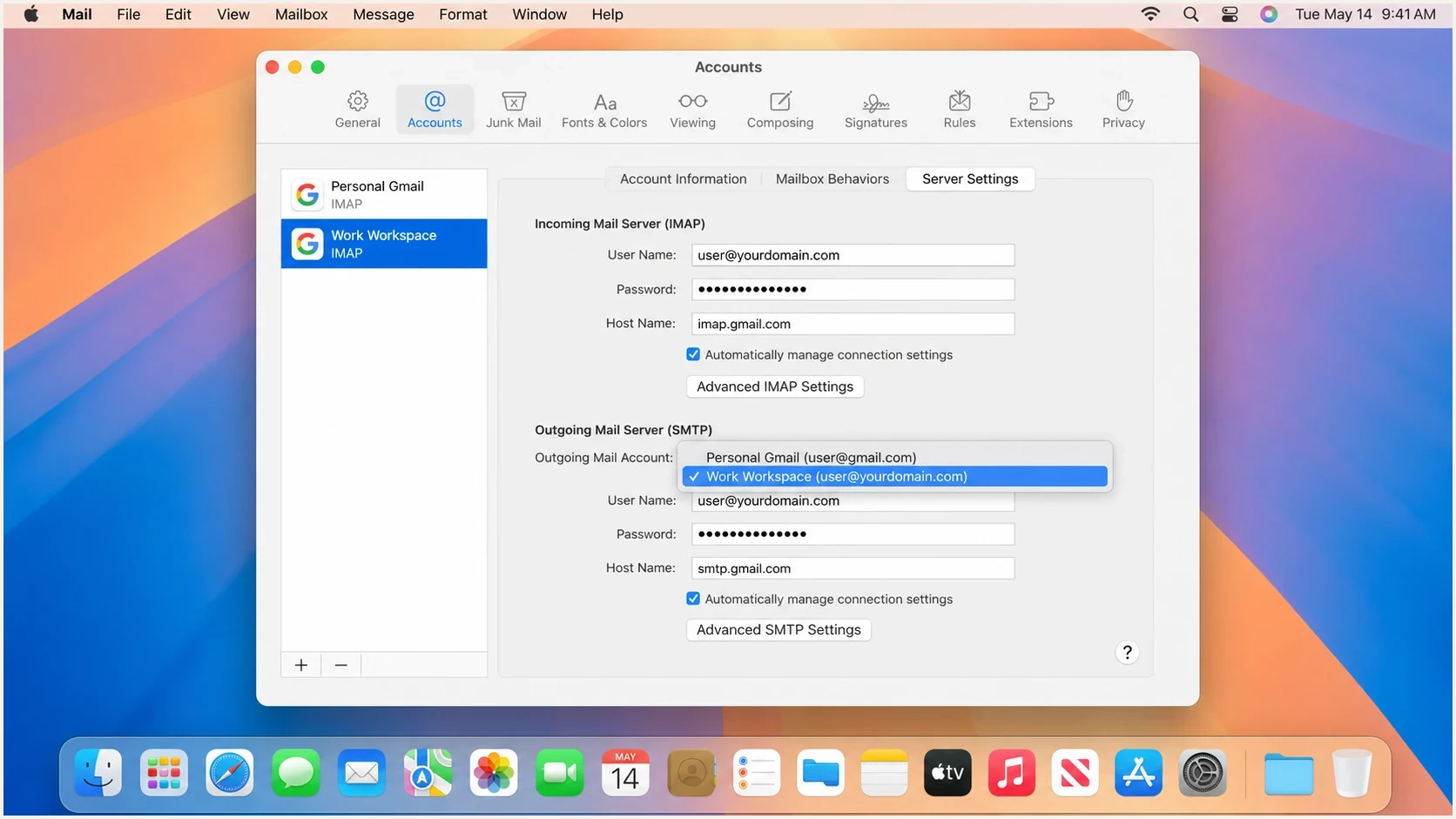
Task: Click the SMTP Password field
Action: (x=853, y=534)
